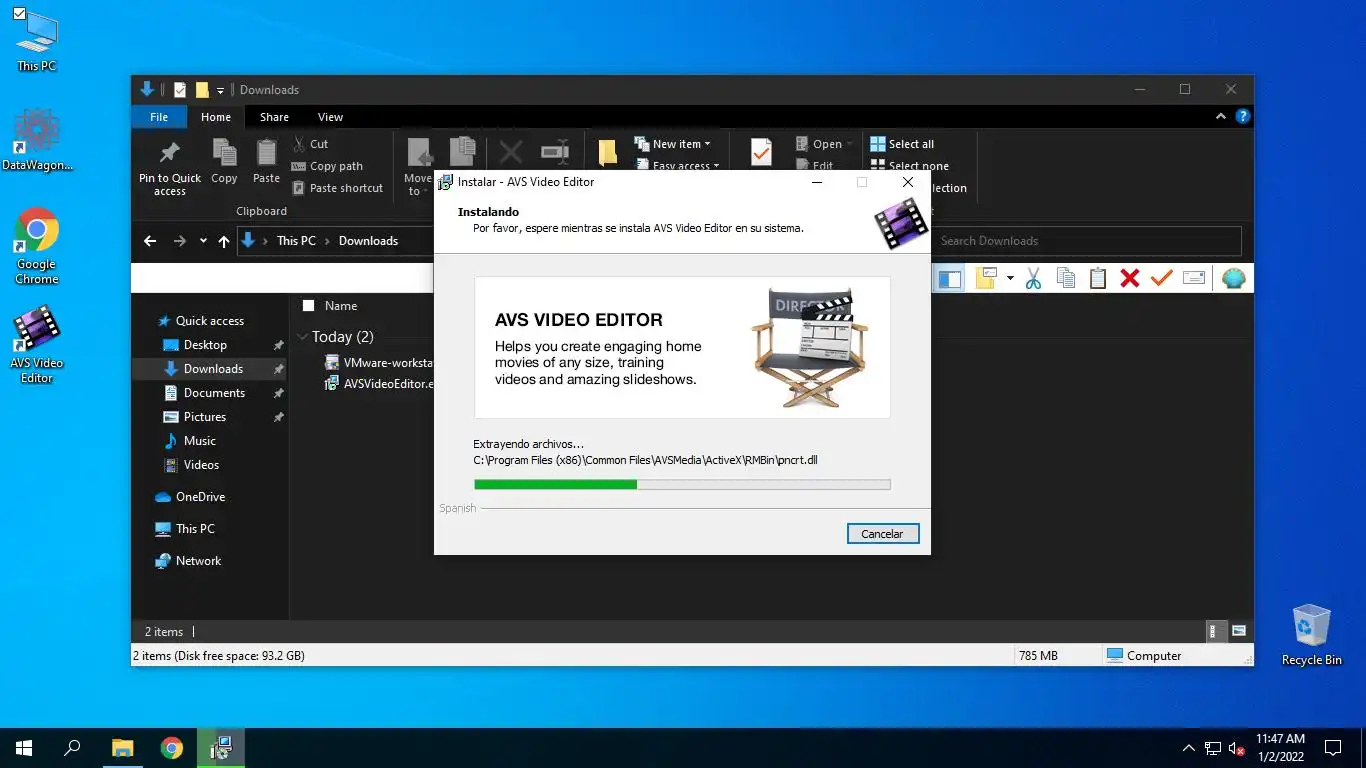Open Documents in the navigation pane

pyautogui.click(x=214, y=393)
